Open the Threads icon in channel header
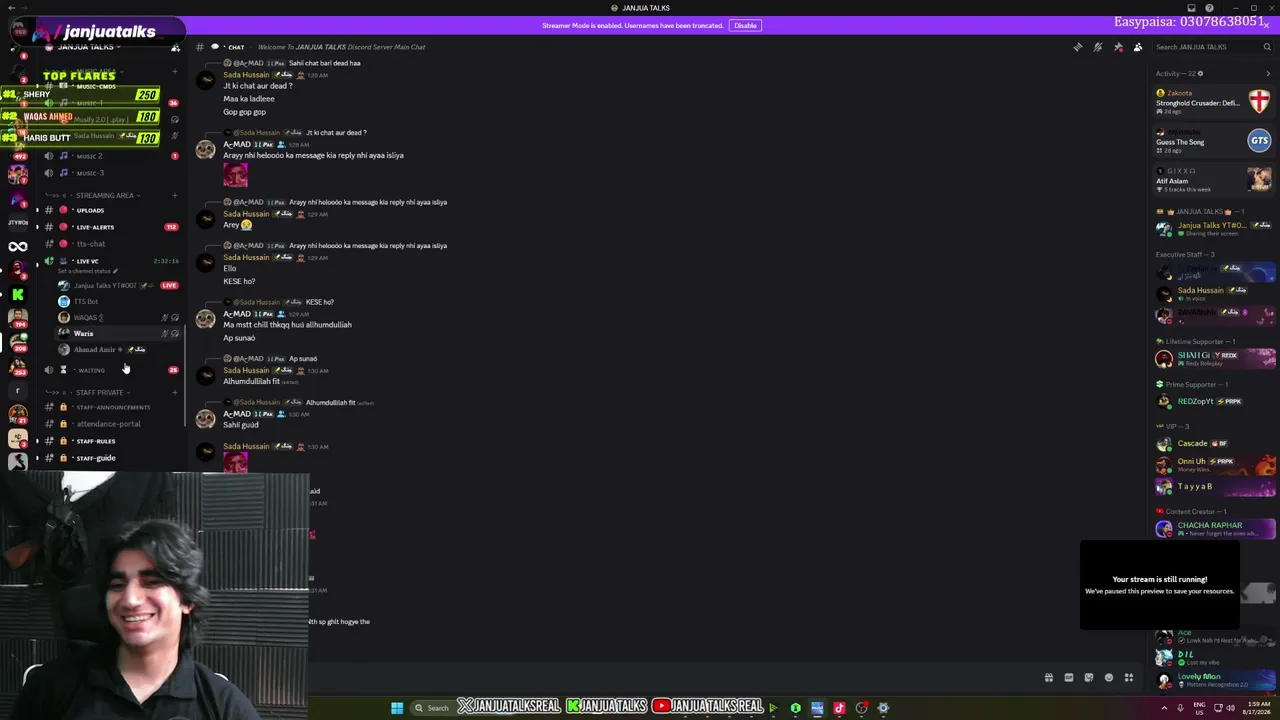The width and height of the screenshot is (1280, 720). point(1077,47)
